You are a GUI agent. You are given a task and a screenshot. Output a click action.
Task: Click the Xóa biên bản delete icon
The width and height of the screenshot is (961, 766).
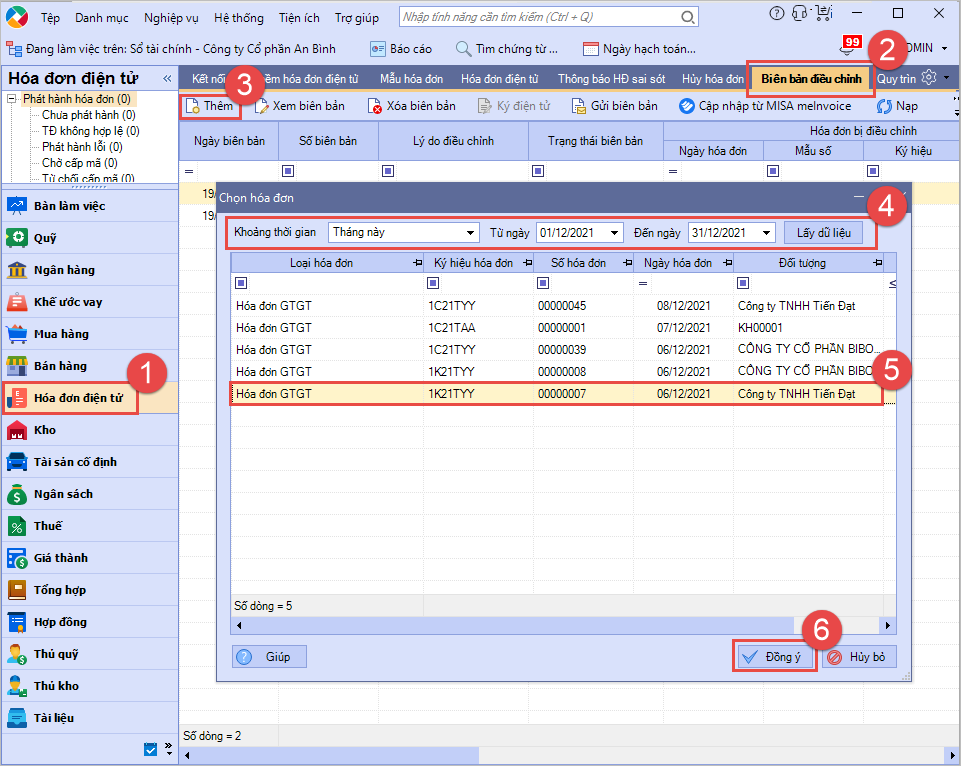click(x=375, y=106)
